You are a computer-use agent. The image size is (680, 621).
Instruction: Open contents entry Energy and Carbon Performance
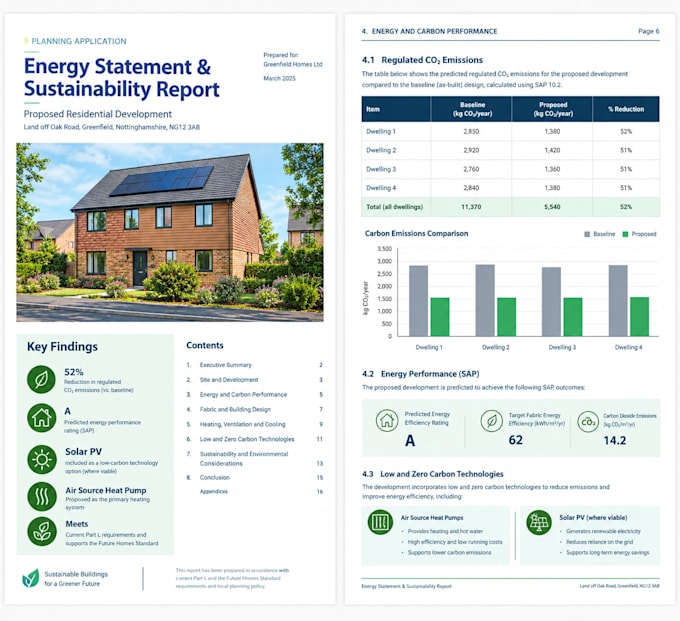(x=254, y=395)
